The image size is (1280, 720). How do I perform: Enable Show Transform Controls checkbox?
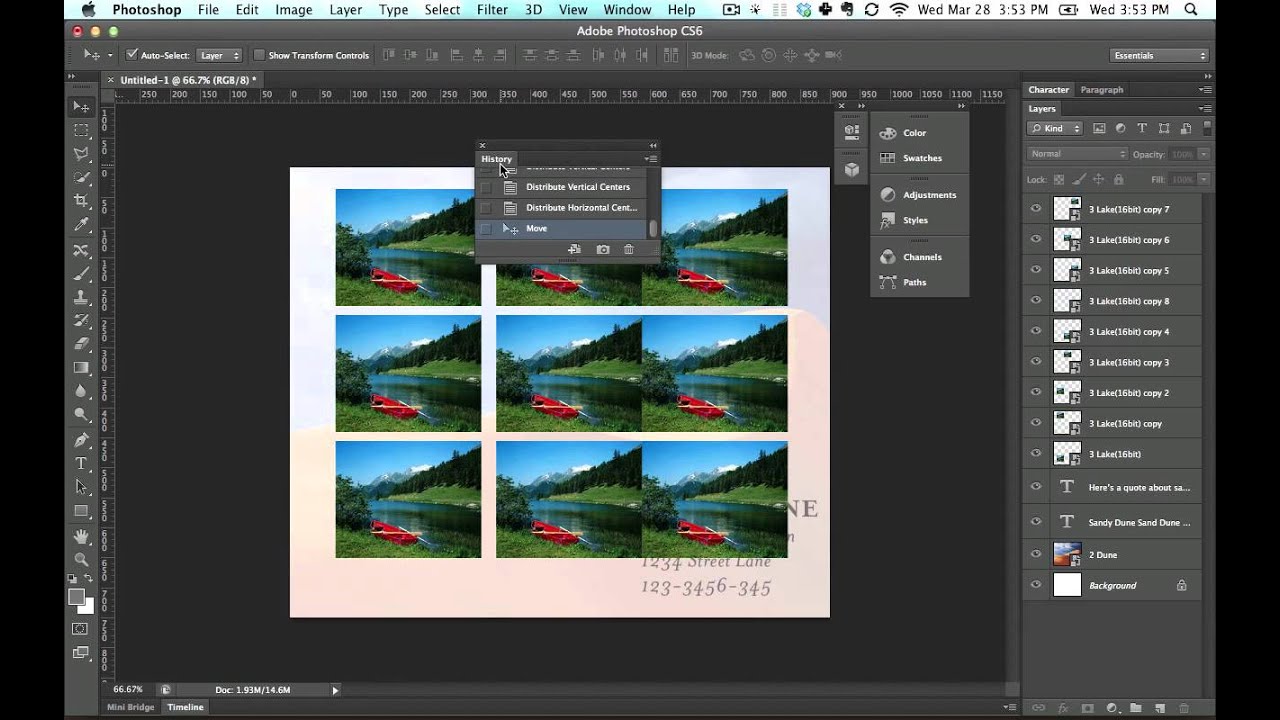259,55
